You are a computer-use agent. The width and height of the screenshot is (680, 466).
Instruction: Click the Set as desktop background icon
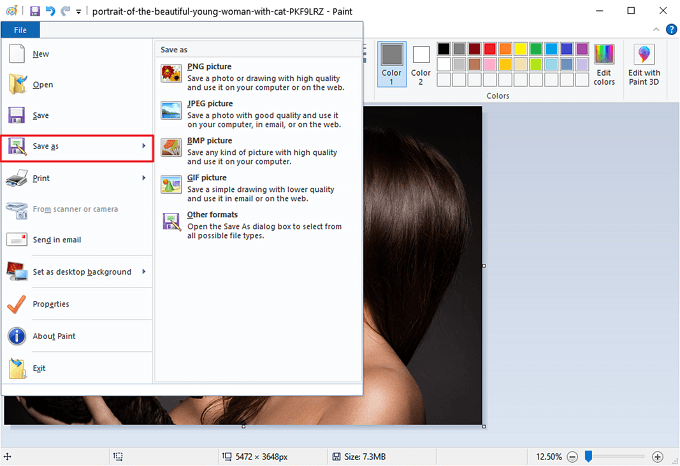click(17, 271)
